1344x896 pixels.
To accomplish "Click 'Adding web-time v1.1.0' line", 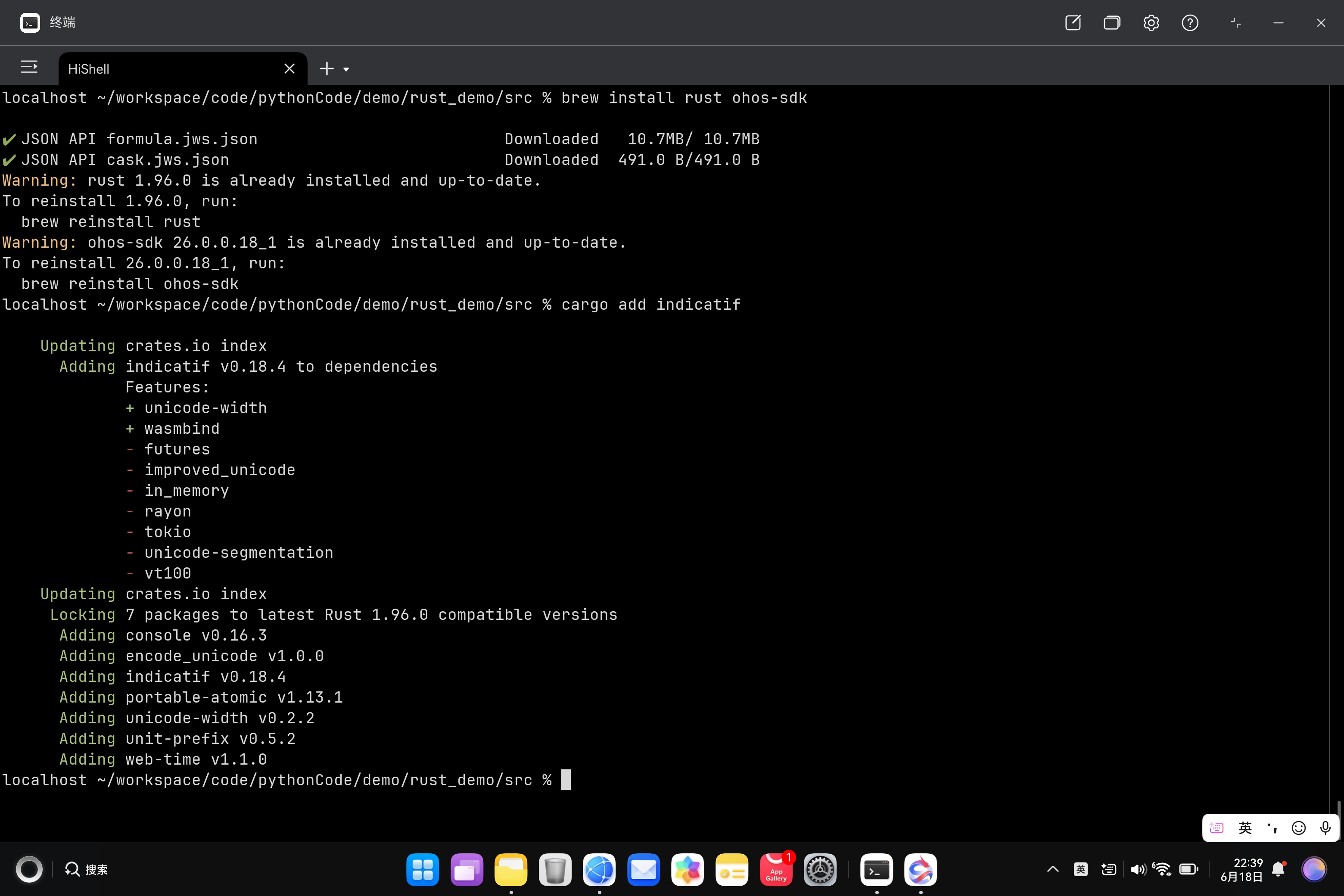I will pos(163,759).
